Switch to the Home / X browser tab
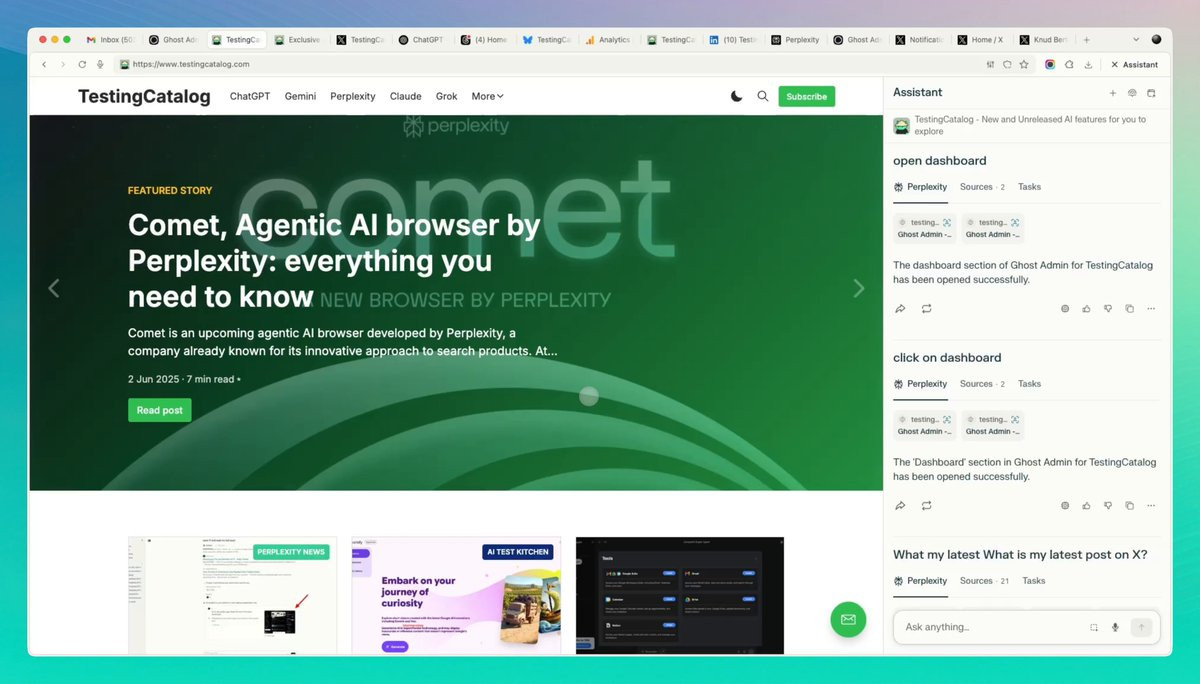The image size is (1200, 684). [x=982, y=40]
